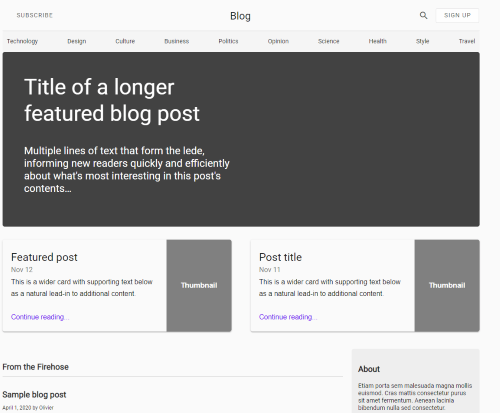This screenshot has width=500, height=413.
Task: Visit the Opinion category
Action: point(278,41)
